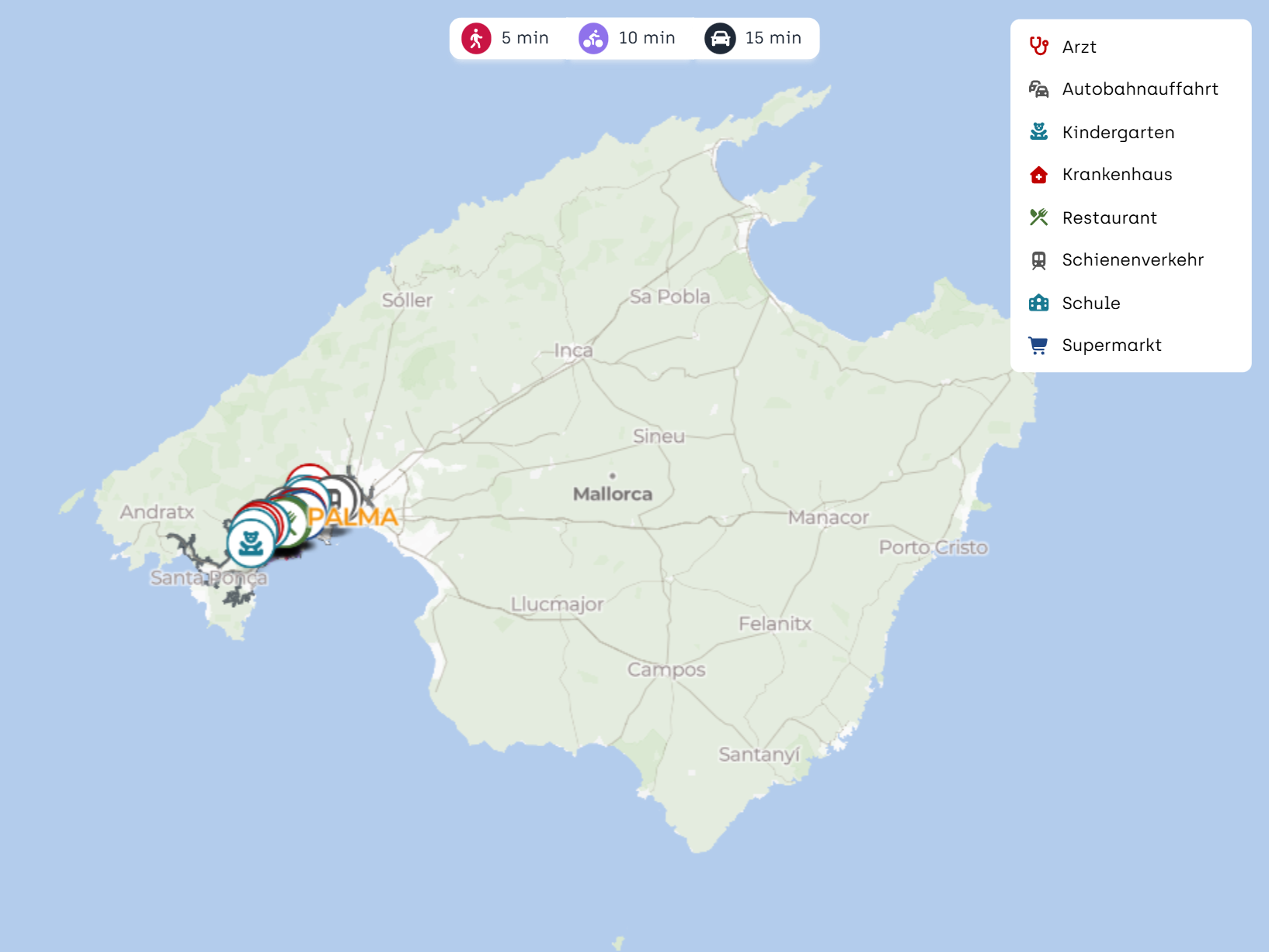Select the Krankenhaus legend entry text

click(x=1117, y=175)
